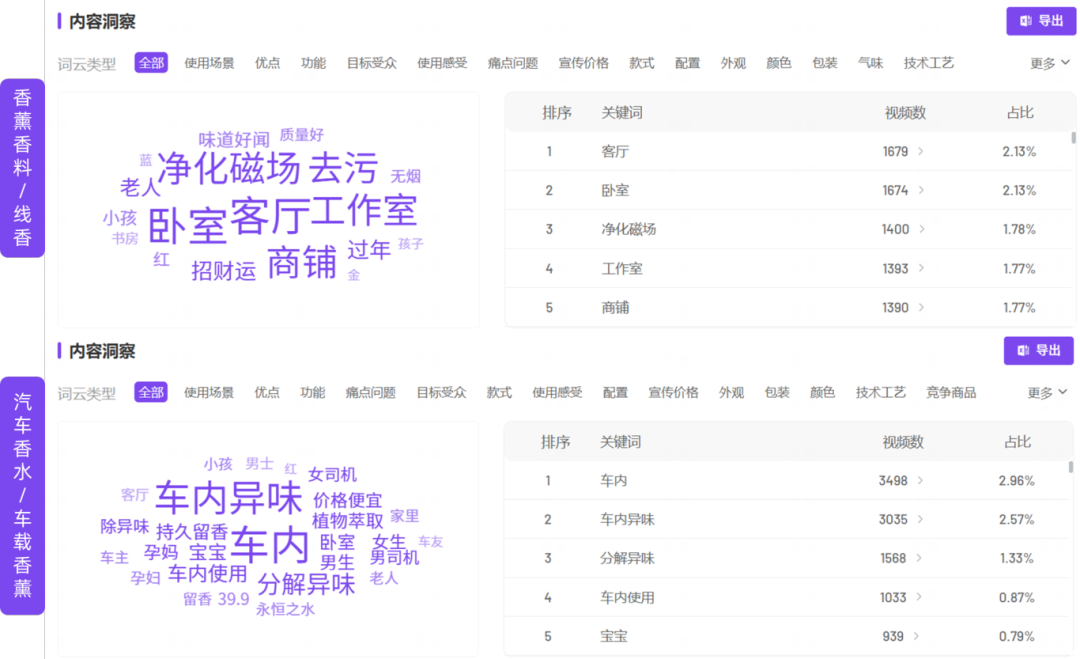Open the 香薰香料/线香 side tab
This screenshot has width=1080, height=659.
(22, 168)
